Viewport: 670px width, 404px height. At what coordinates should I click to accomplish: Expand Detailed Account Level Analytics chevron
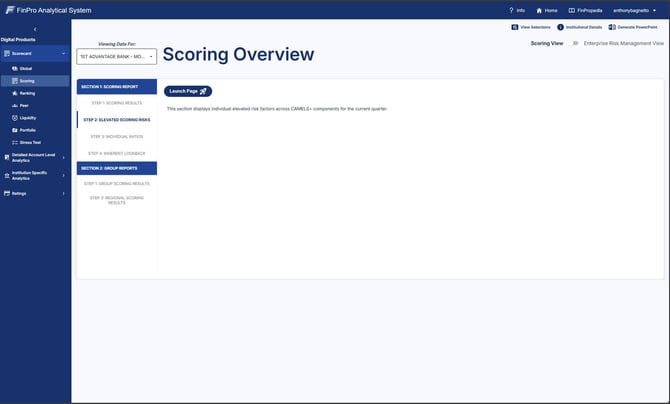[x=64, y=157]
